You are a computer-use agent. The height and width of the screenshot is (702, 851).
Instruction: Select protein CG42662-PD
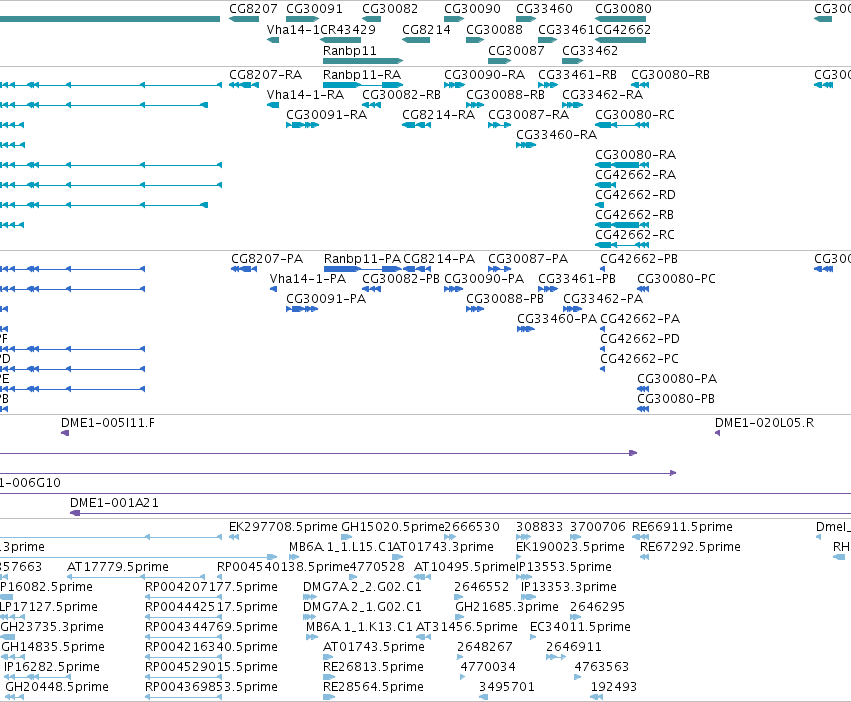coord(602,349)
